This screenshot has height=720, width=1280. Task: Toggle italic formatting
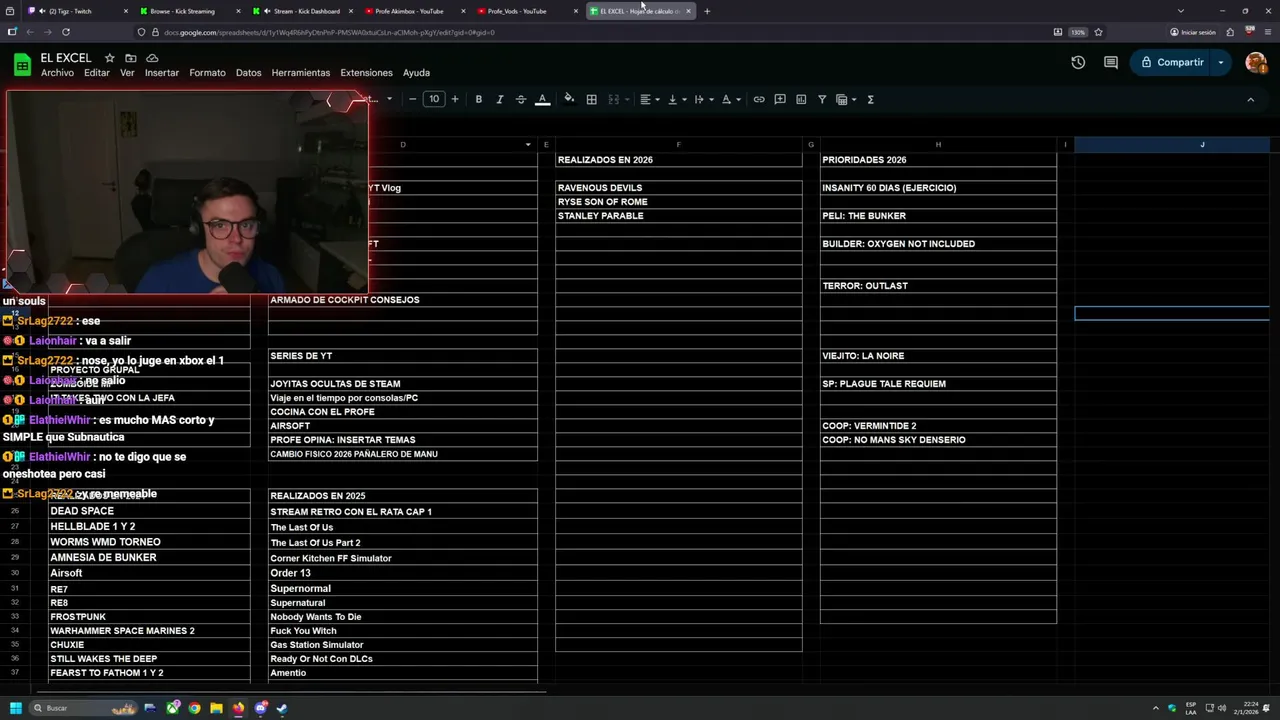[500, 99]
